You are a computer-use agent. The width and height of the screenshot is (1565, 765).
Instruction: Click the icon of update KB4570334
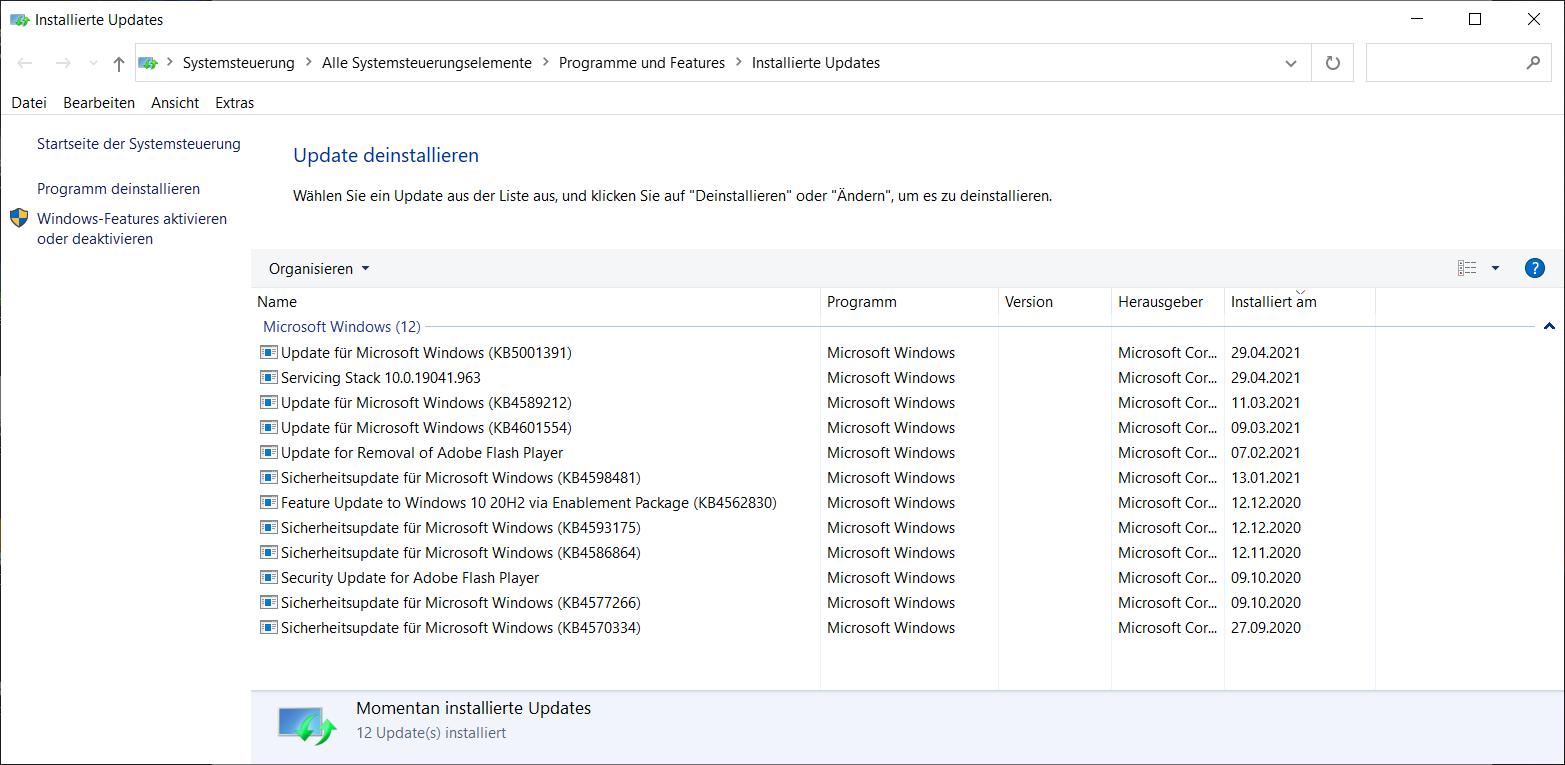point(268,627)
